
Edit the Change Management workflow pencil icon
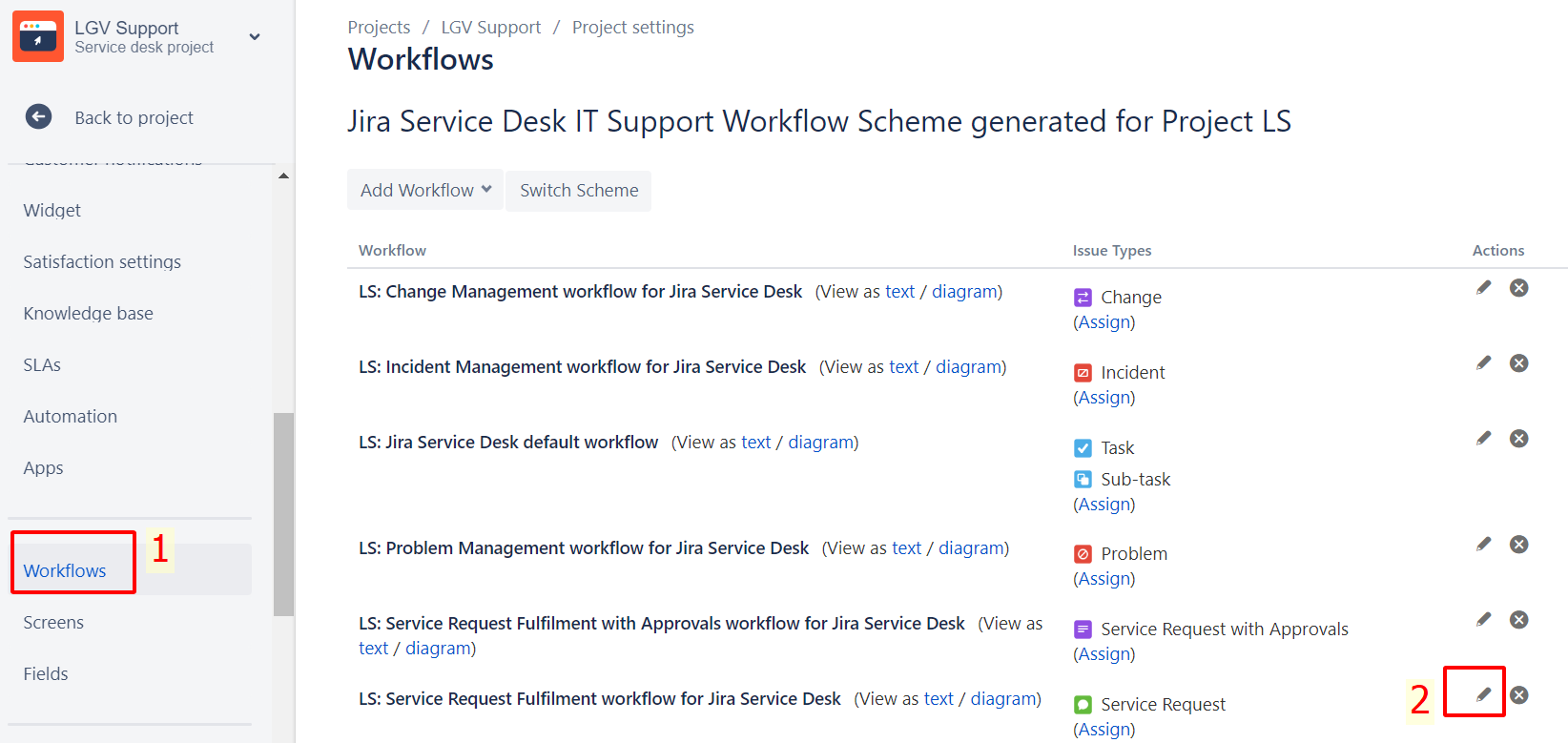pos(1483,288)
